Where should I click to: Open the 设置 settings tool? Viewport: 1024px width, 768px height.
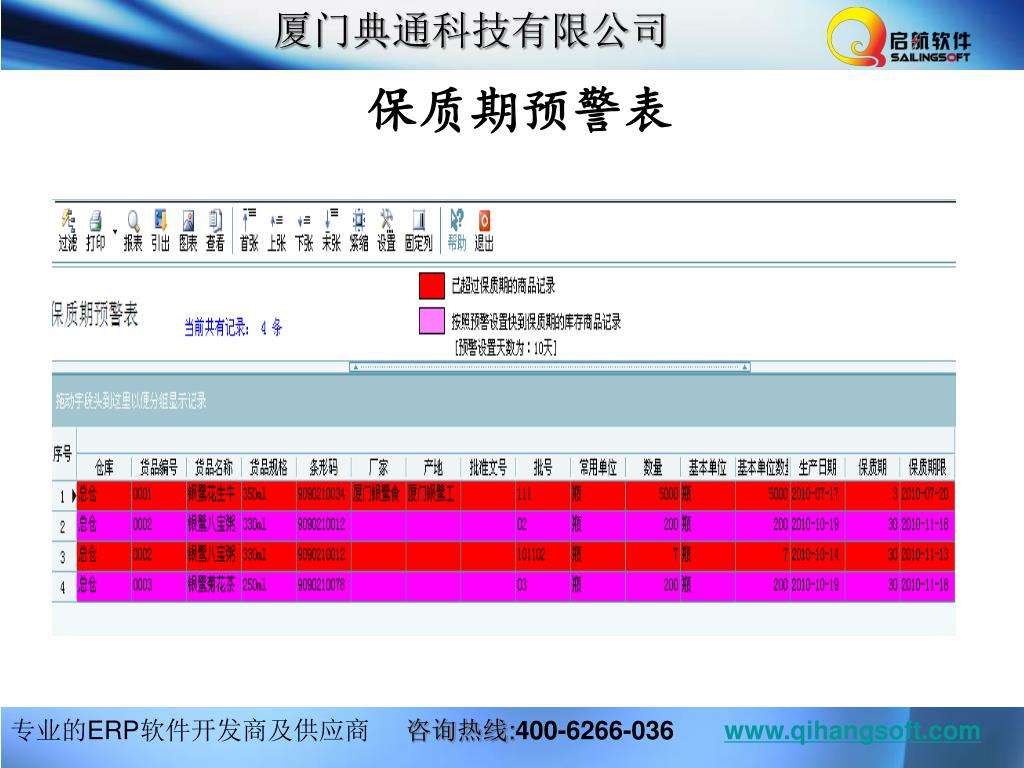click(386, 230)
